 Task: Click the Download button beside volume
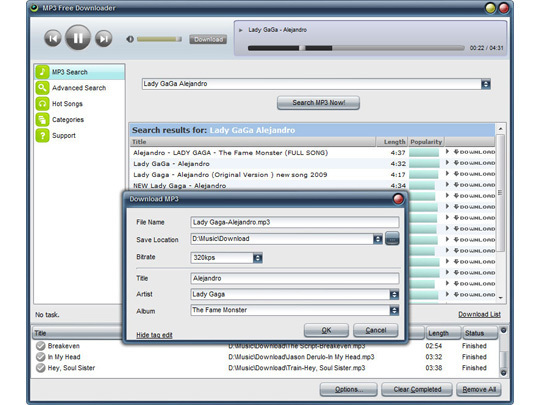(x=208, y=40)
